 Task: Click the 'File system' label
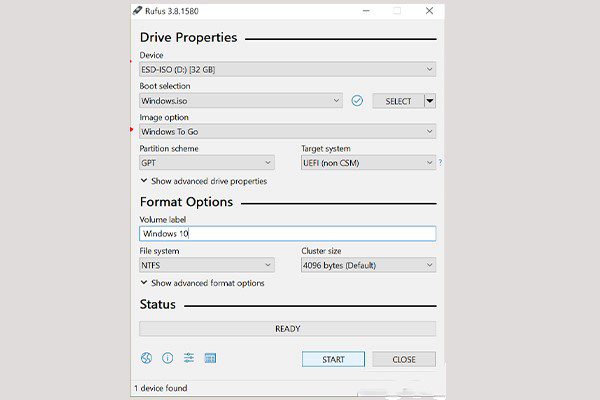click(159, 251)
